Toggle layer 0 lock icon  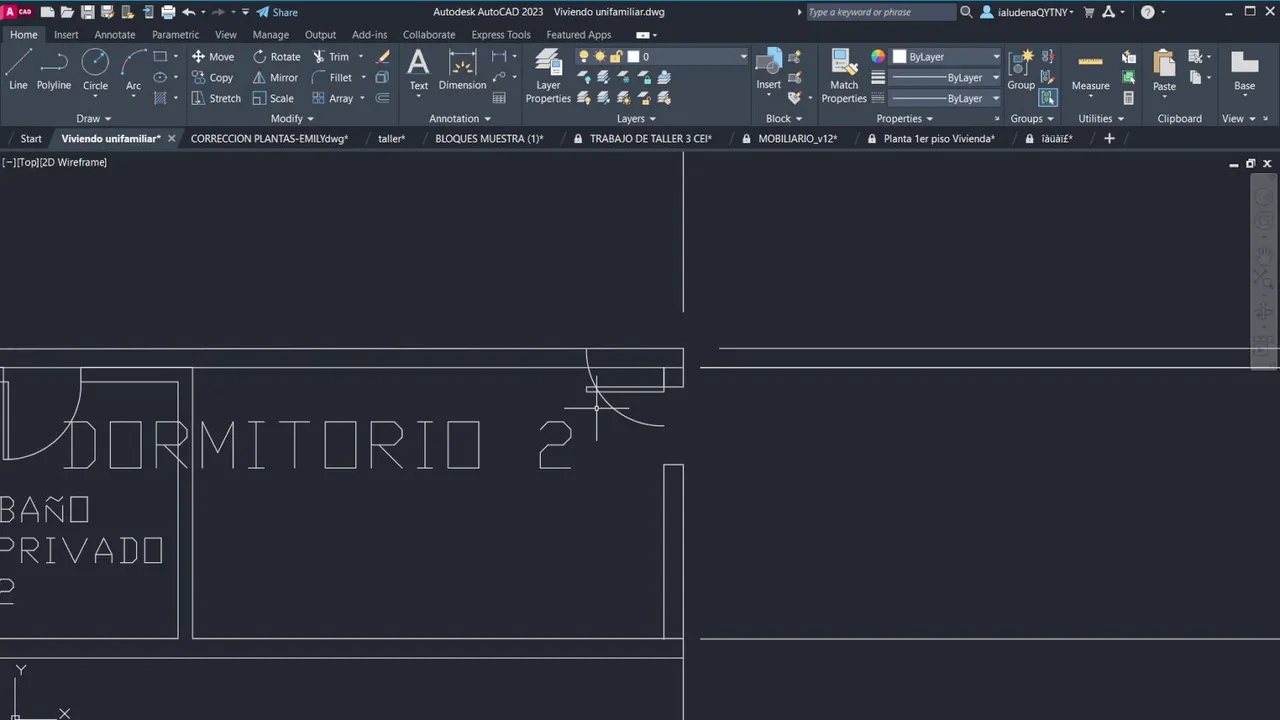coord(616,57)
